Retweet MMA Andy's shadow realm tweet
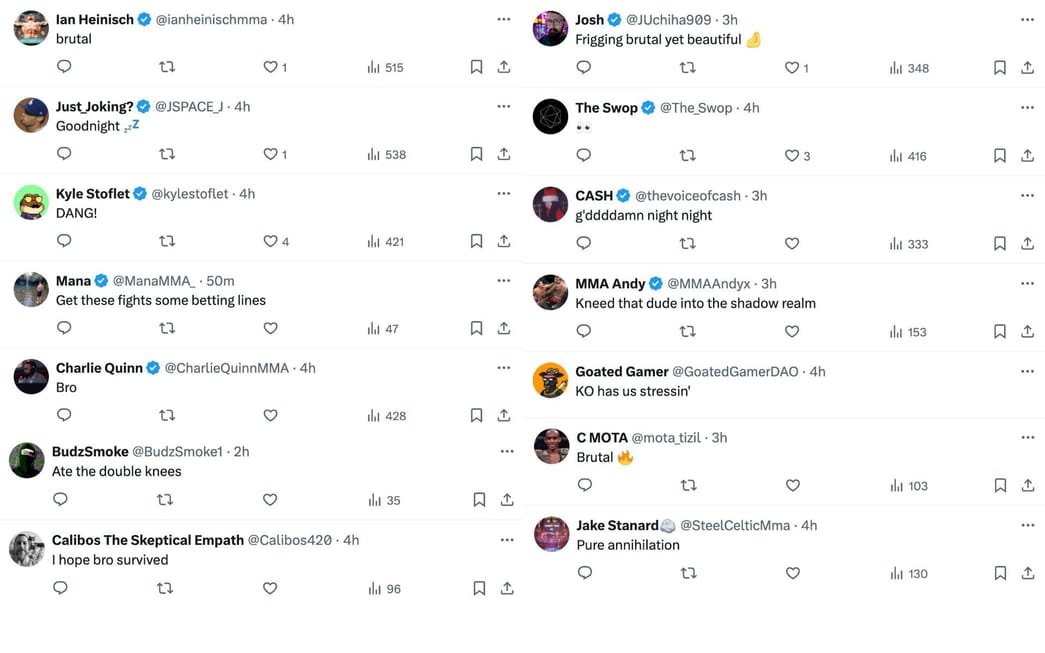This screenshot has height=653, width=1045. (x=688, y=331)
